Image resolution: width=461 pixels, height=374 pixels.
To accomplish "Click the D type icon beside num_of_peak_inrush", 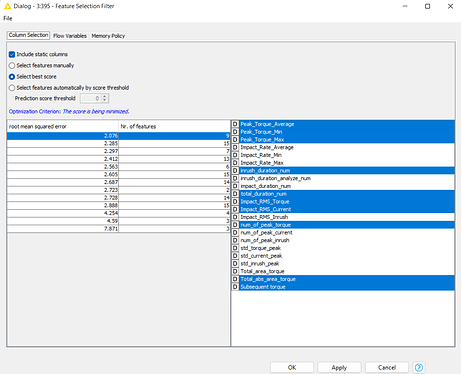I will coord(235,240).
